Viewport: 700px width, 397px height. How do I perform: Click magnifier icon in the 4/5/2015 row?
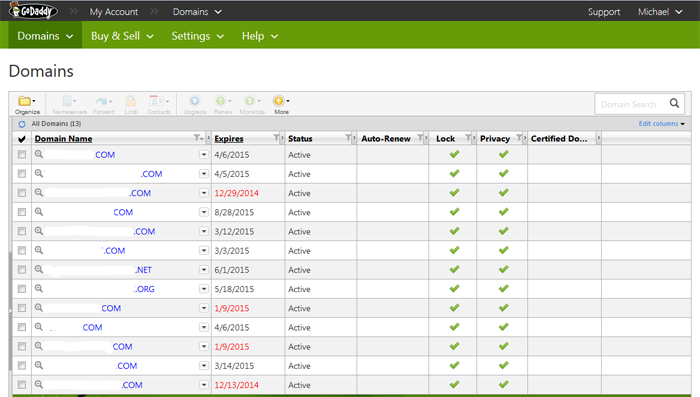[39, 173]
